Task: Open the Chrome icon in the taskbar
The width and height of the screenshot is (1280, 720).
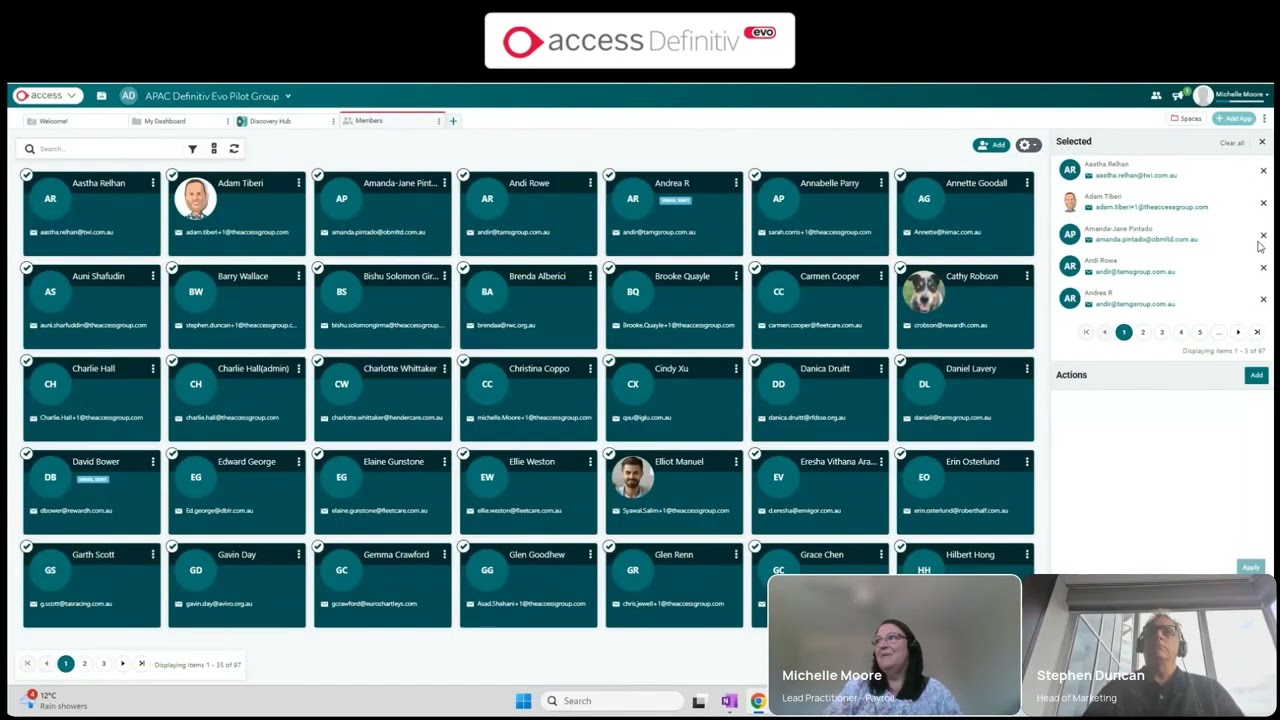Action: click(x=758, y=701)
